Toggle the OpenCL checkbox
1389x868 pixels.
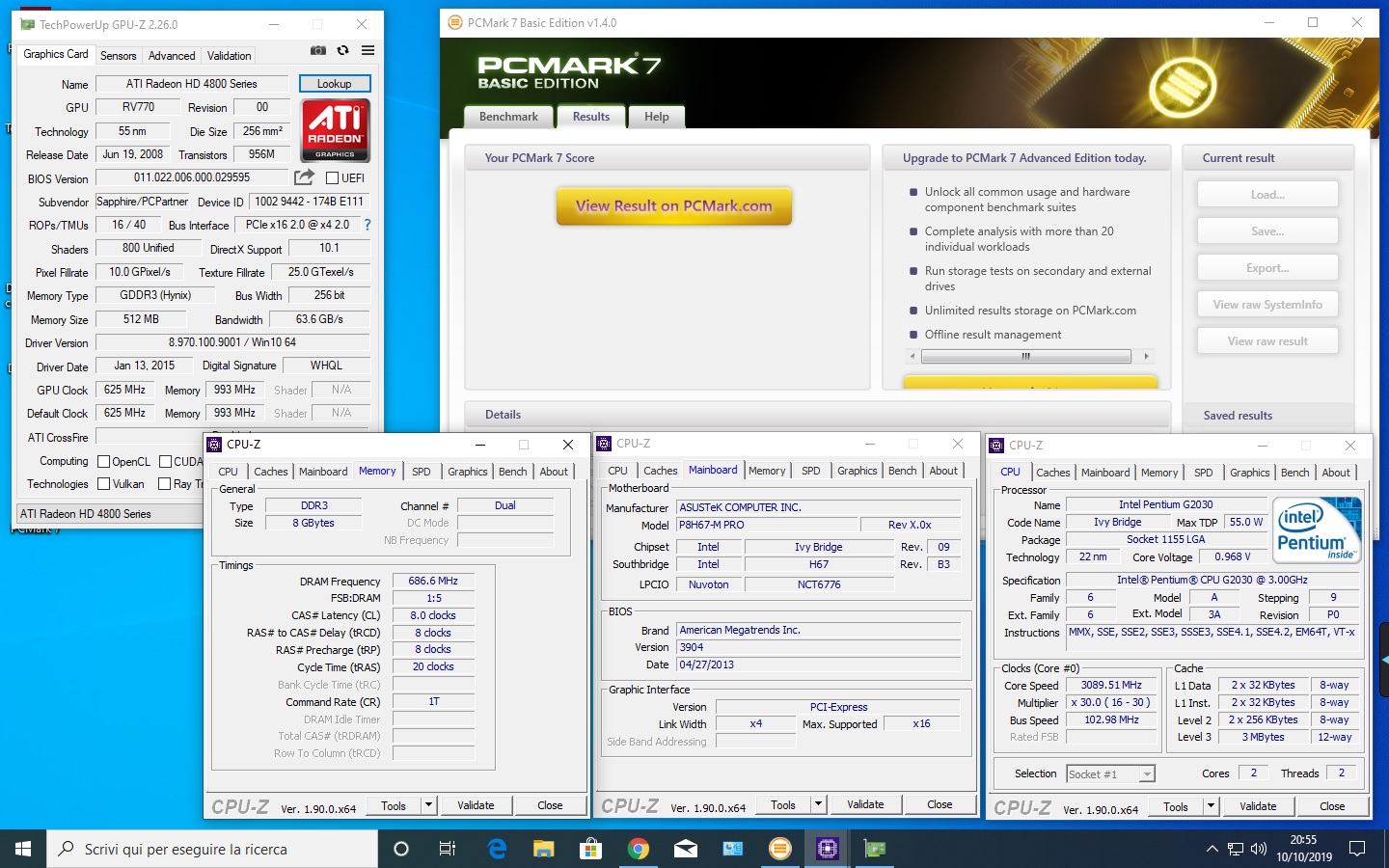[x=104, y=461]
